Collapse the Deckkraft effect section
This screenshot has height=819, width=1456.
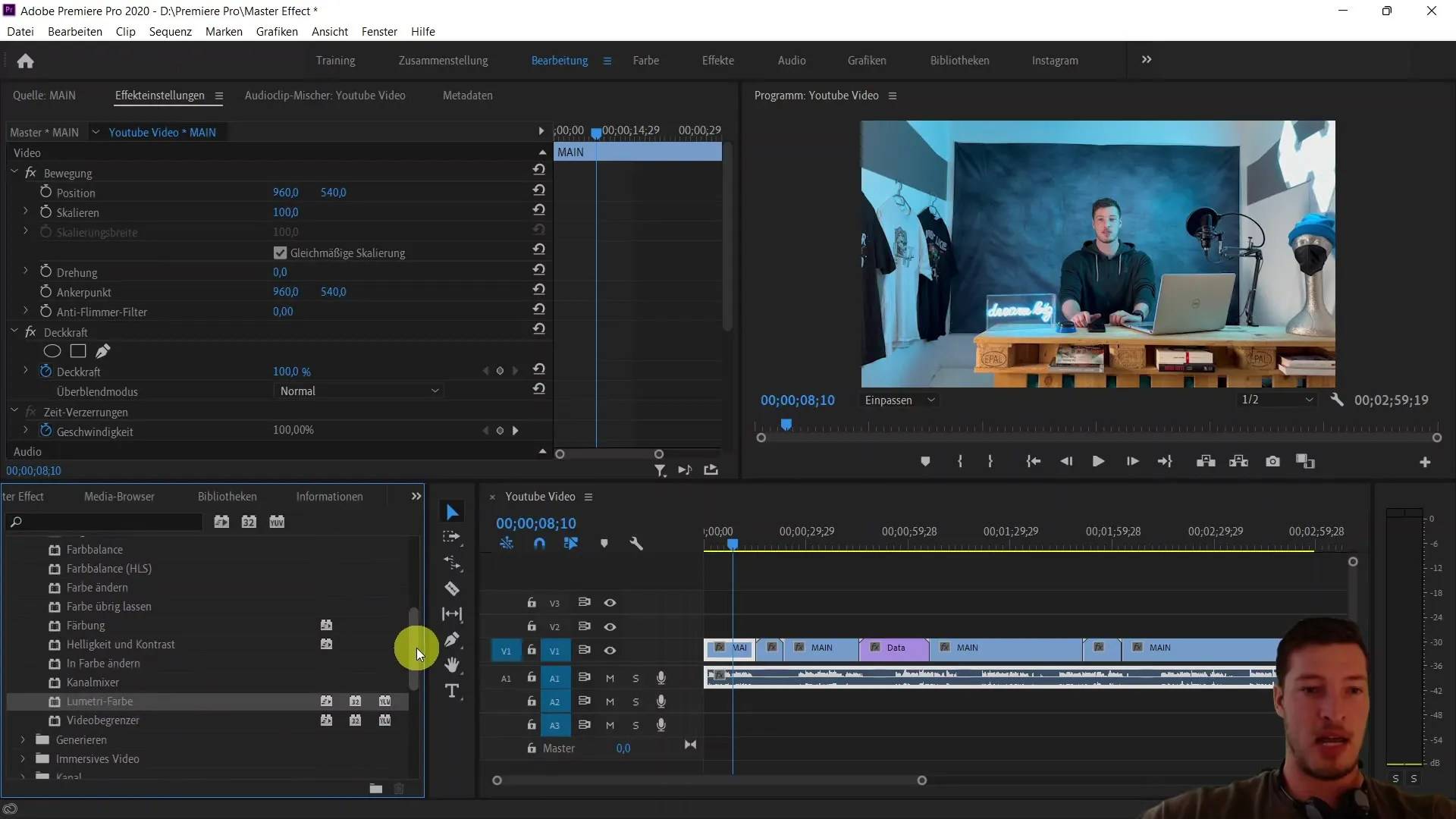[x=14, y=331]
